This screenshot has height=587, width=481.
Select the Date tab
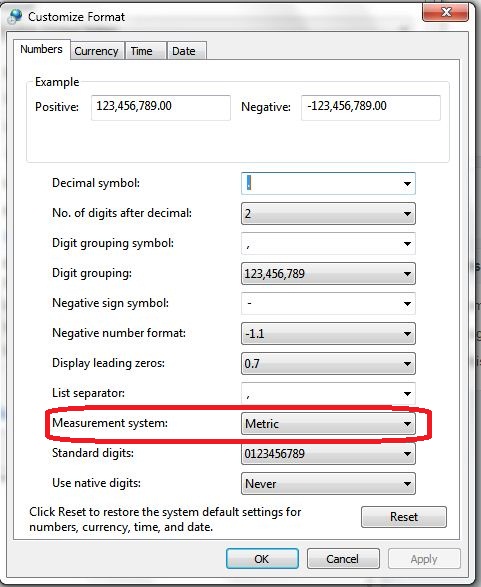[184, 51]
